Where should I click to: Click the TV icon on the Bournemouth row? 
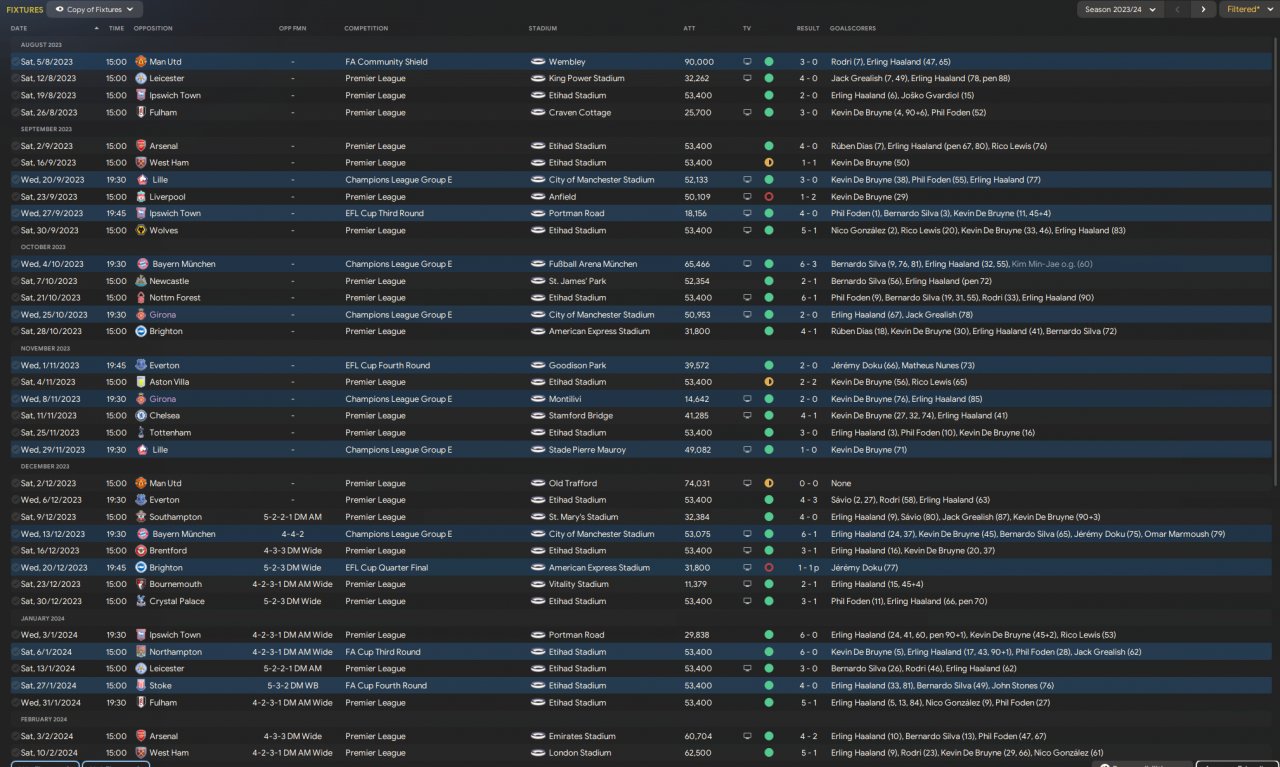(747, 585)
